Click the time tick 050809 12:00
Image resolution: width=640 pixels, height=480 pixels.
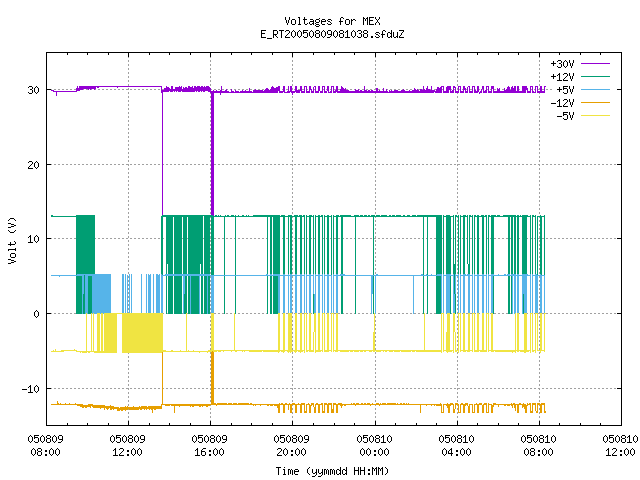tap(127, 445)
